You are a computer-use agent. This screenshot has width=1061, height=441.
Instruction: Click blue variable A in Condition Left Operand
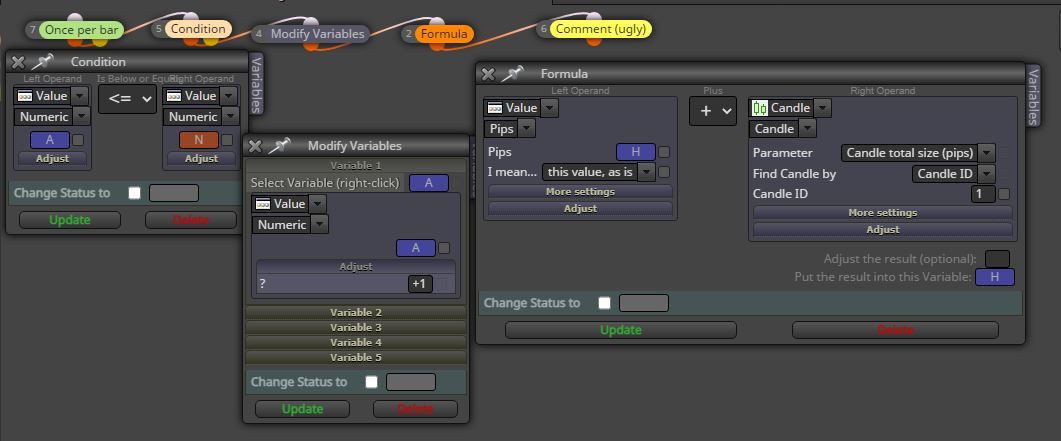(x=49, y=140)
